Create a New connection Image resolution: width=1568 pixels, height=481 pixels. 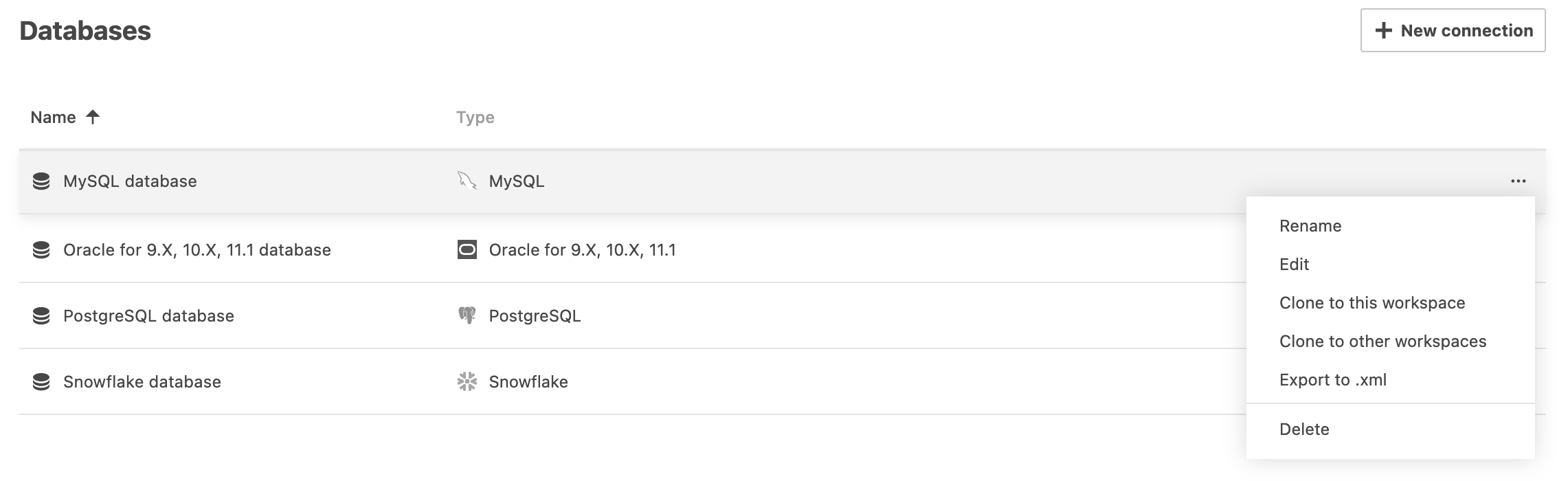click(x=1452, y=30)
